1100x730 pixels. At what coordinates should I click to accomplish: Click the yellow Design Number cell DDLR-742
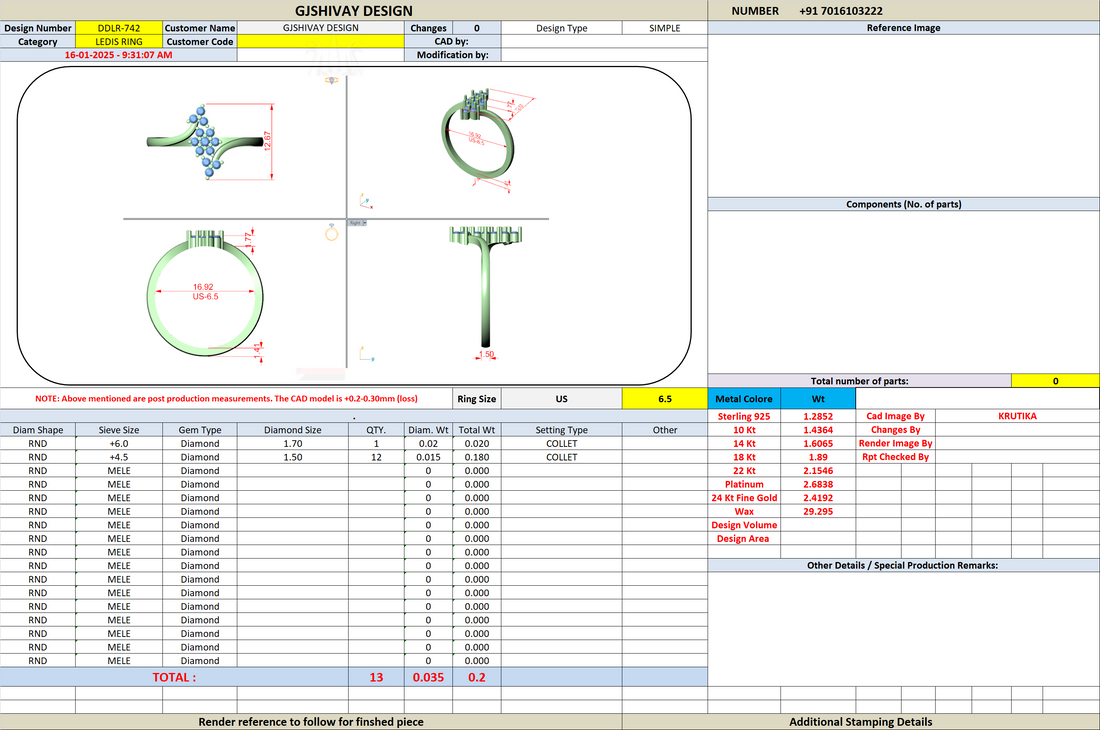pos(119,28)
